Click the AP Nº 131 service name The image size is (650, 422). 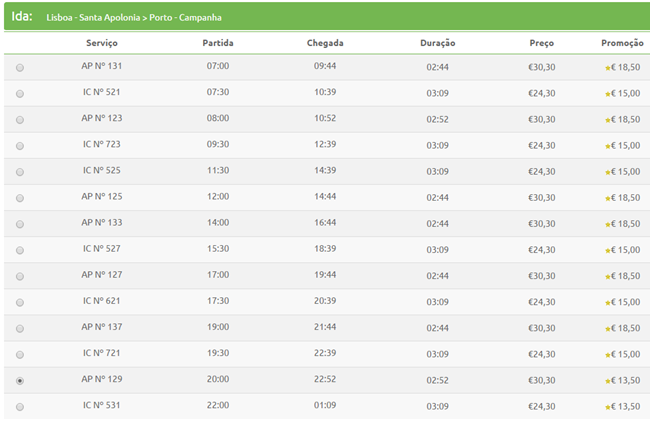point(102,66)
